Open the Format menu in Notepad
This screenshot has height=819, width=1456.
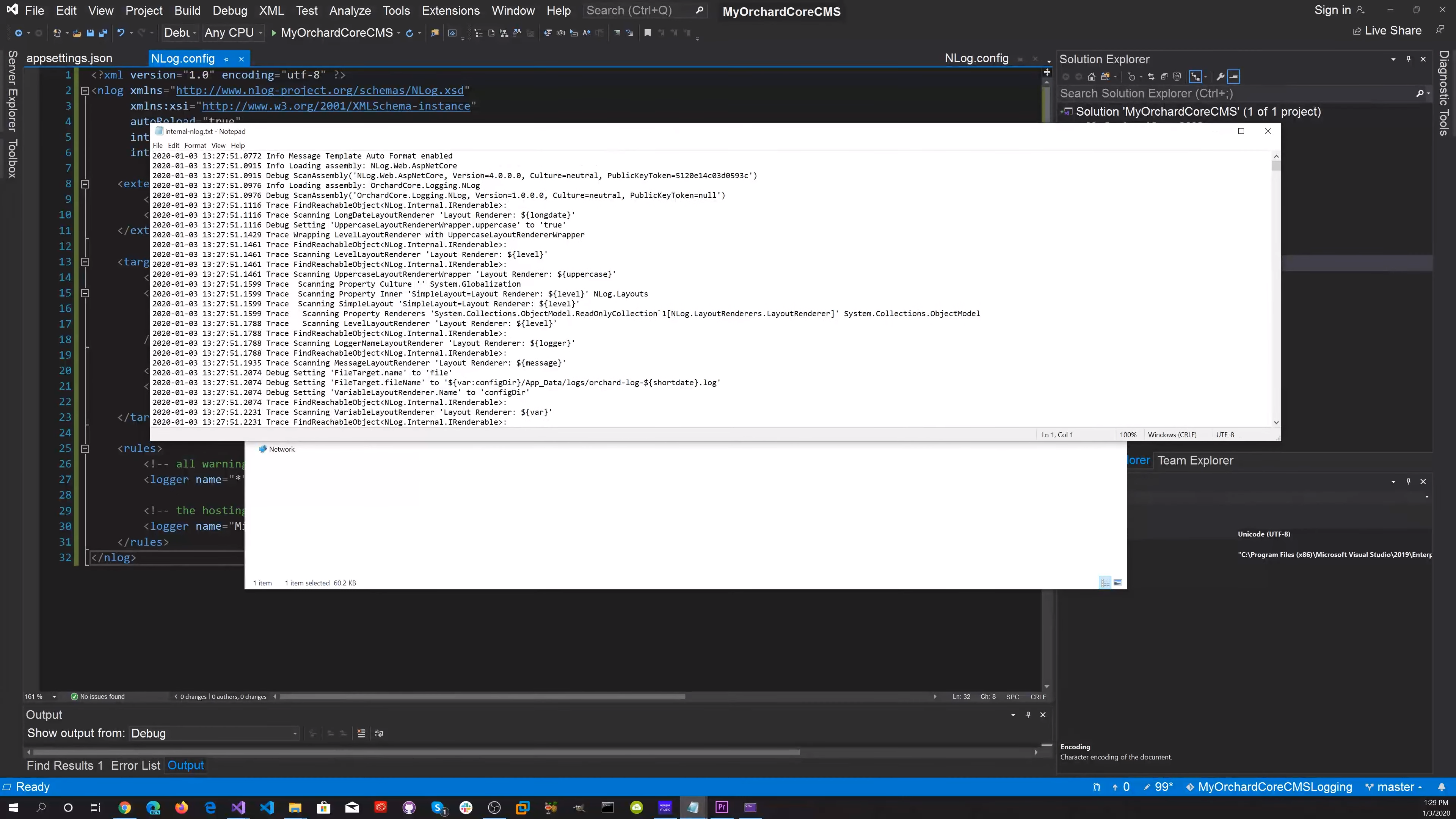[x=195, y=145]
